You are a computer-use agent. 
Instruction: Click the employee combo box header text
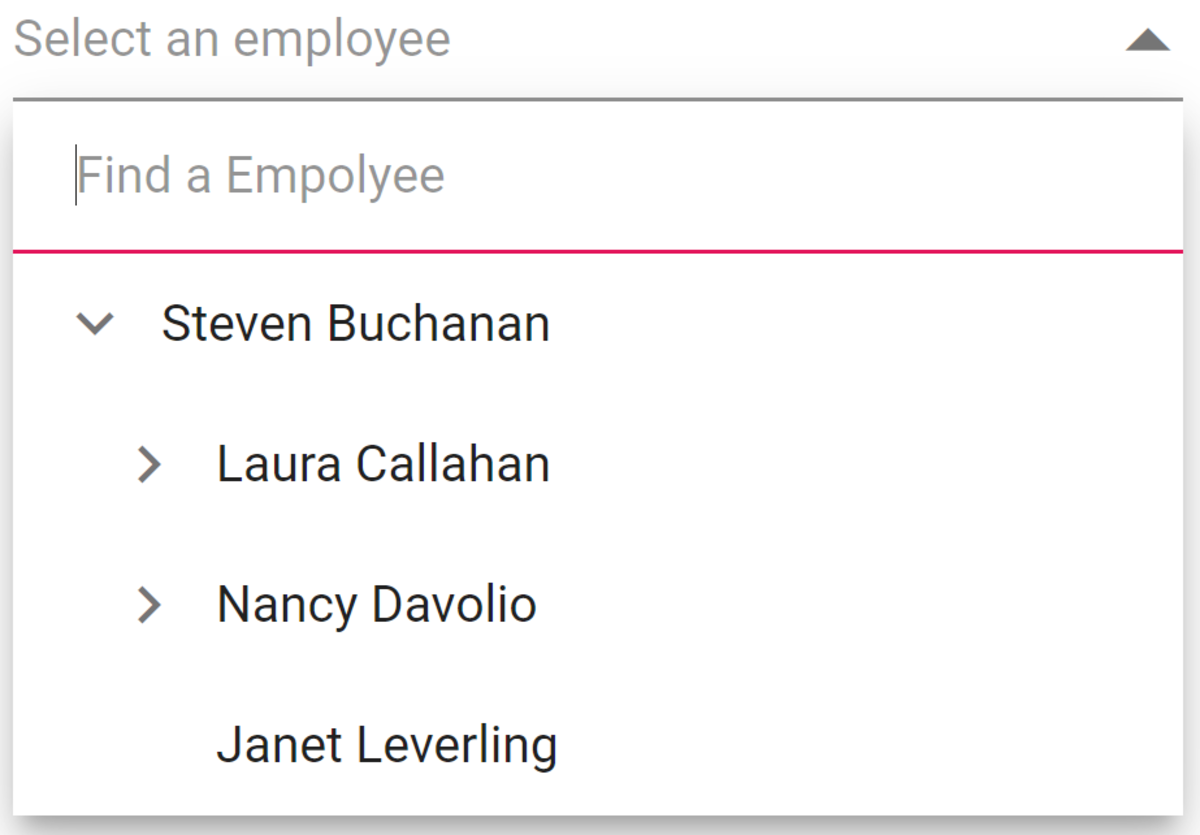click(x=232, y=40)
